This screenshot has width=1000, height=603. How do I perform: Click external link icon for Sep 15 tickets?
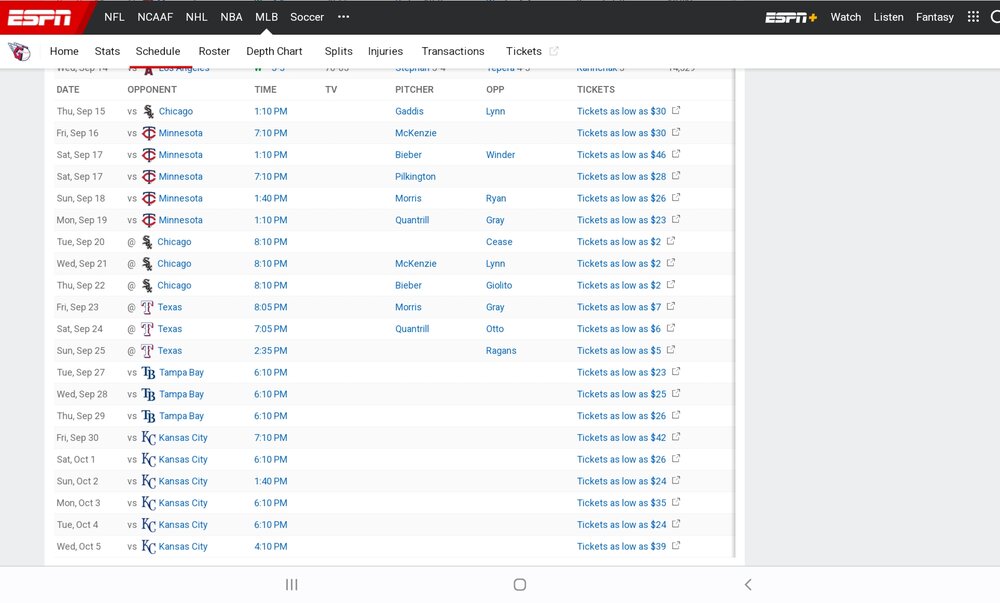tap(676, 110)
